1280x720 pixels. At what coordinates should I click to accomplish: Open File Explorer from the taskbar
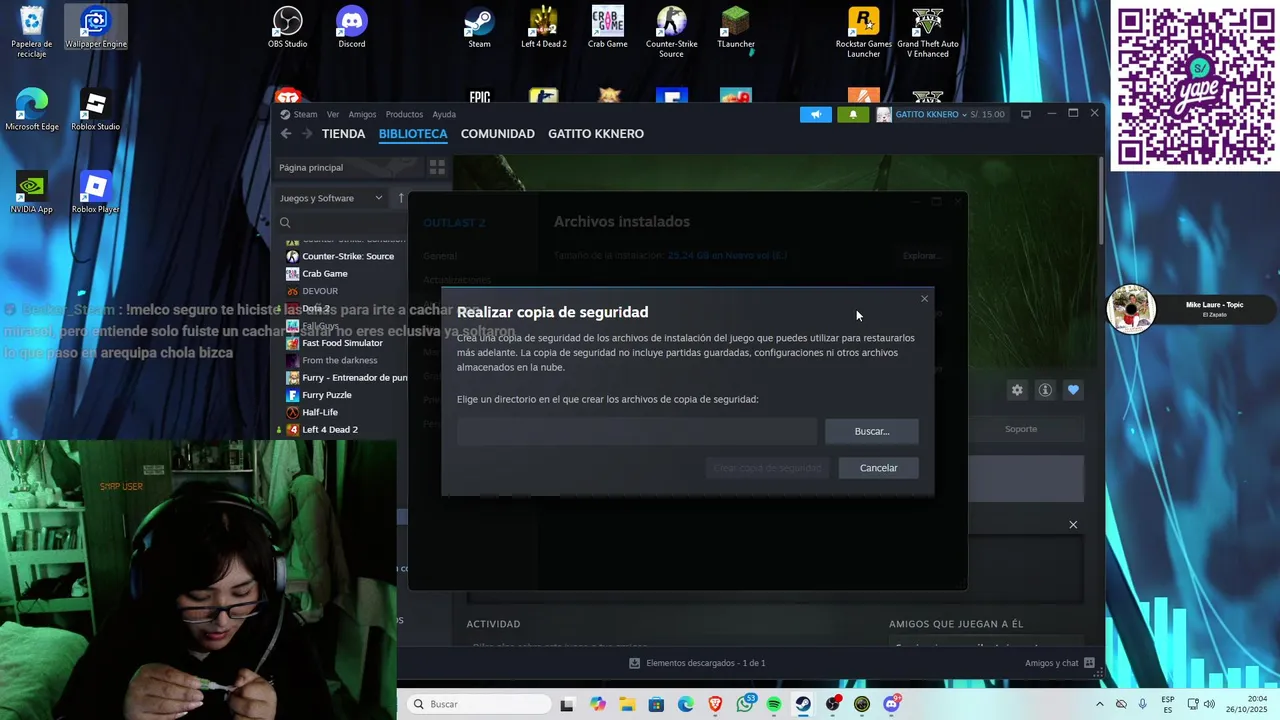[x=627, y=704]
